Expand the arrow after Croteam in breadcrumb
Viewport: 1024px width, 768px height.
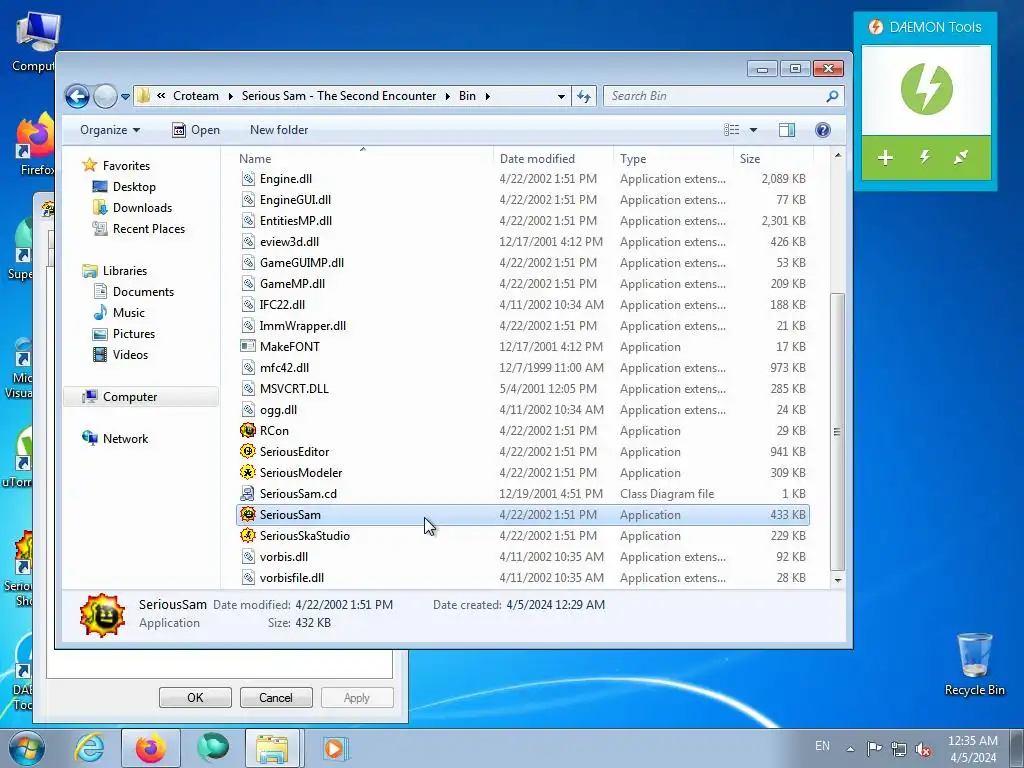point(231,96)
